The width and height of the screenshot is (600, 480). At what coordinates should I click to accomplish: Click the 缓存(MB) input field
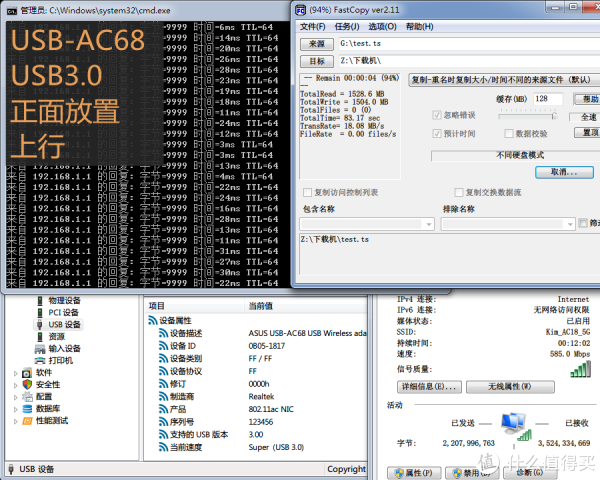click(548, 99)
